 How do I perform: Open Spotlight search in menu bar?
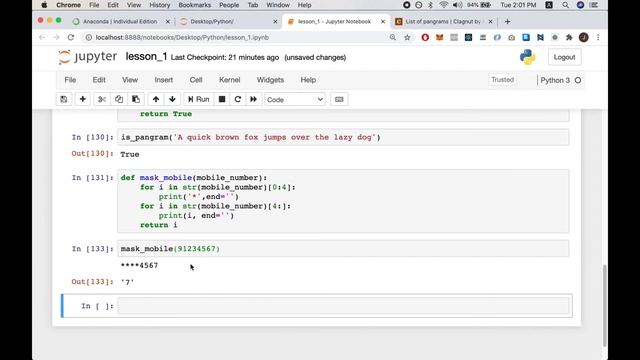[565, 5]
